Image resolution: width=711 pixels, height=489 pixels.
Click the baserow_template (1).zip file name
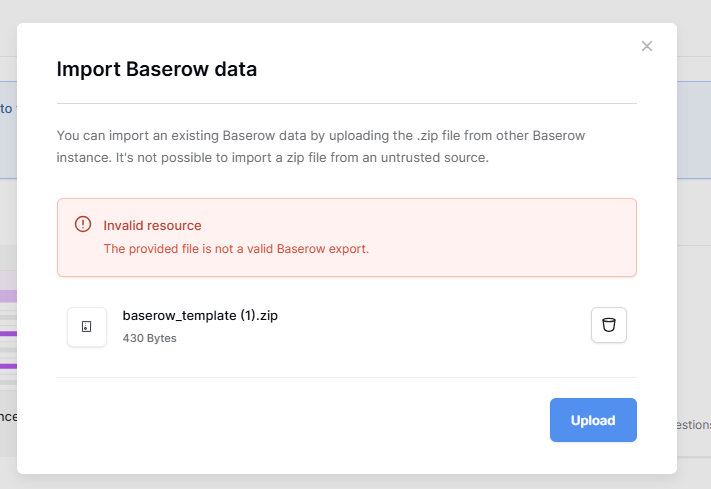200,315
